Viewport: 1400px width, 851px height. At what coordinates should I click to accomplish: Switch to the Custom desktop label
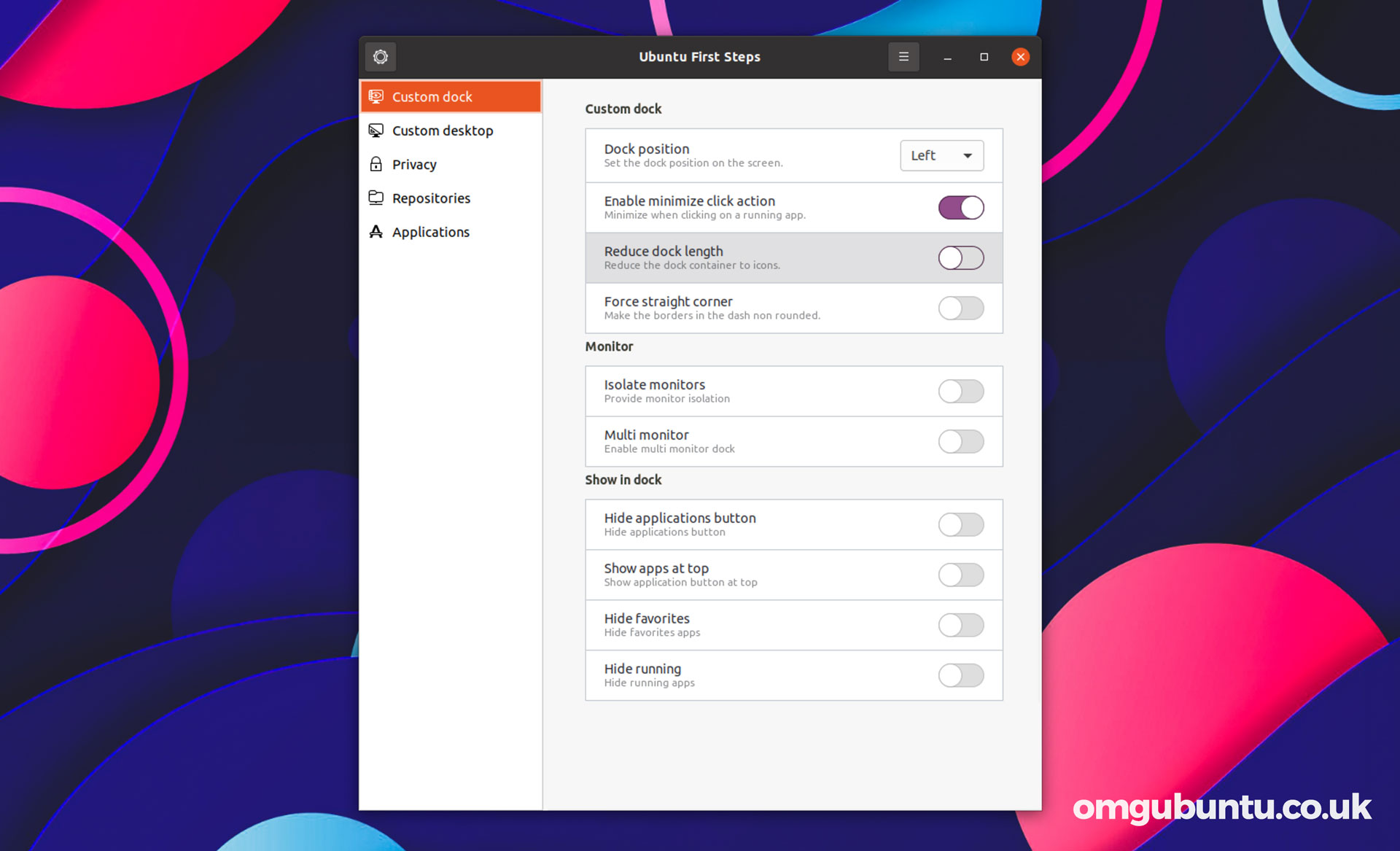443,131
